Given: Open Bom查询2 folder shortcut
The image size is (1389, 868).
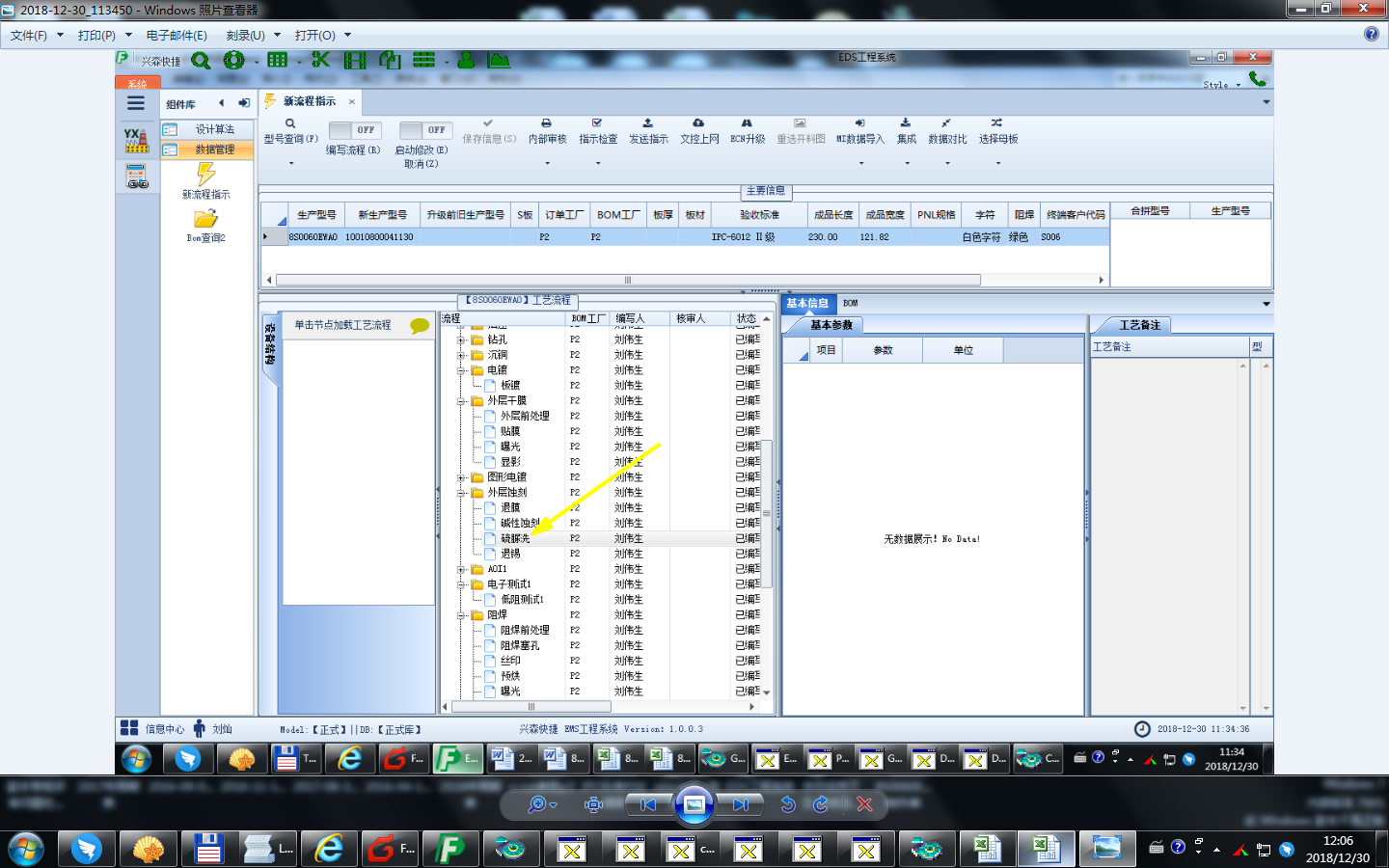Looking at the screenshot, I should tap(206, 226).
